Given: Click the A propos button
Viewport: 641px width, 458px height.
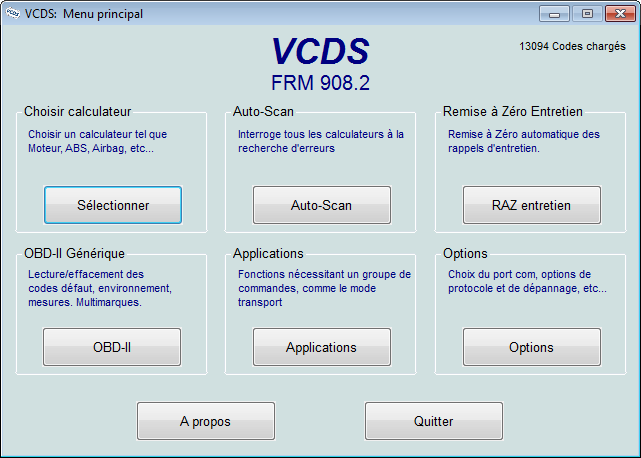Looking at the screenshot, I should point(206,421).
